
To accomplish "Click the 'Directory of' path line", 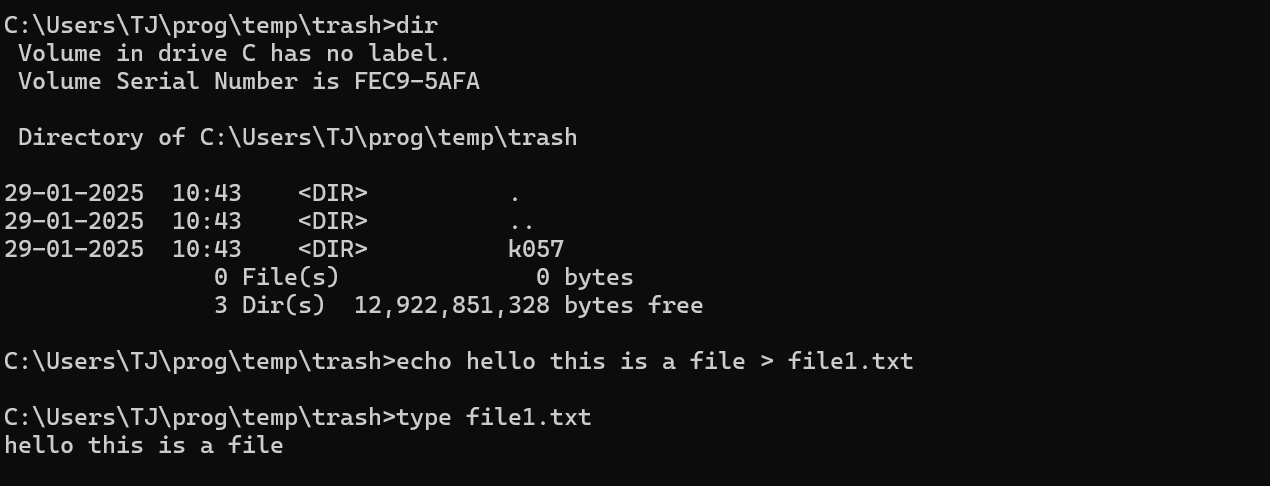I will [297, 137].
